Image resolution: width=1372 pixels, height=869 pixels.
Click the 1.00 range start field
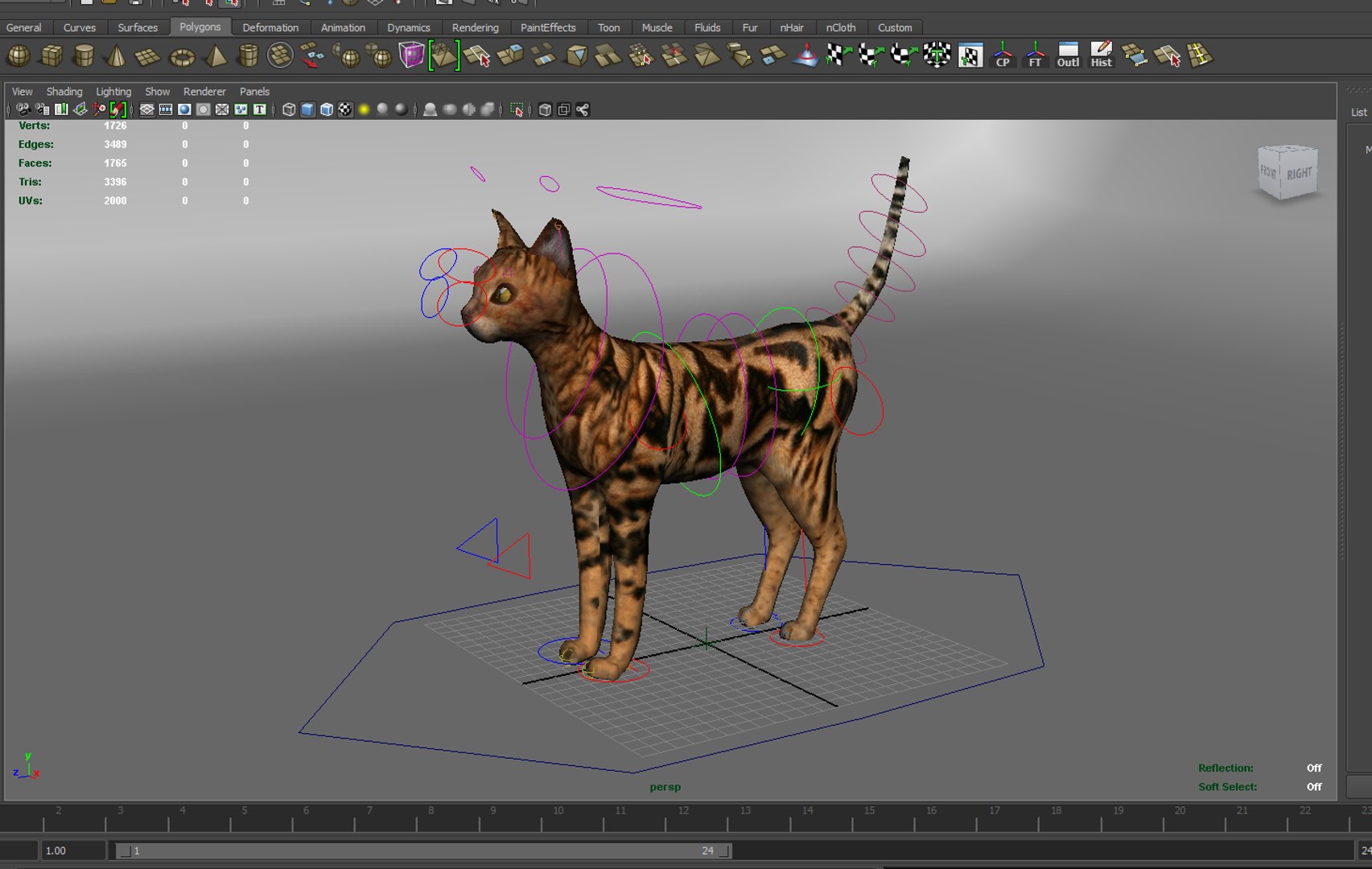(72, 850)
